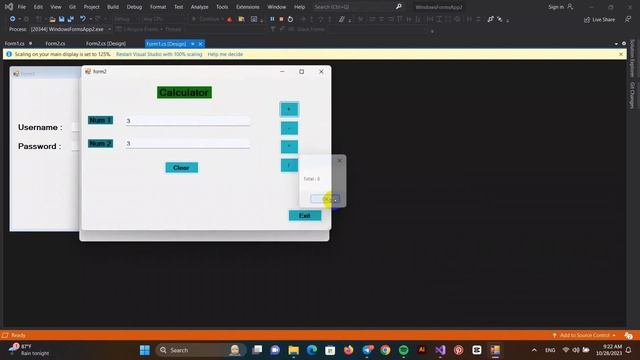Click the Open File folder toolbar icon
Viewport: 640px width, 360px height.
click(52, 19)
